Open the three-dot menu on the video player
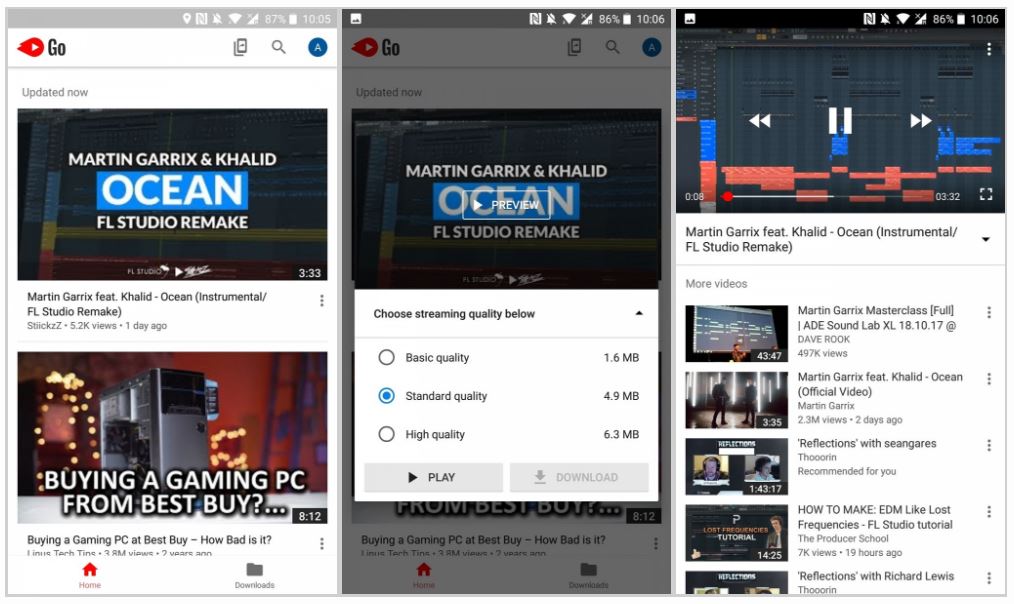This screenshot has height=604, width=1014. [x=989, y=49]
